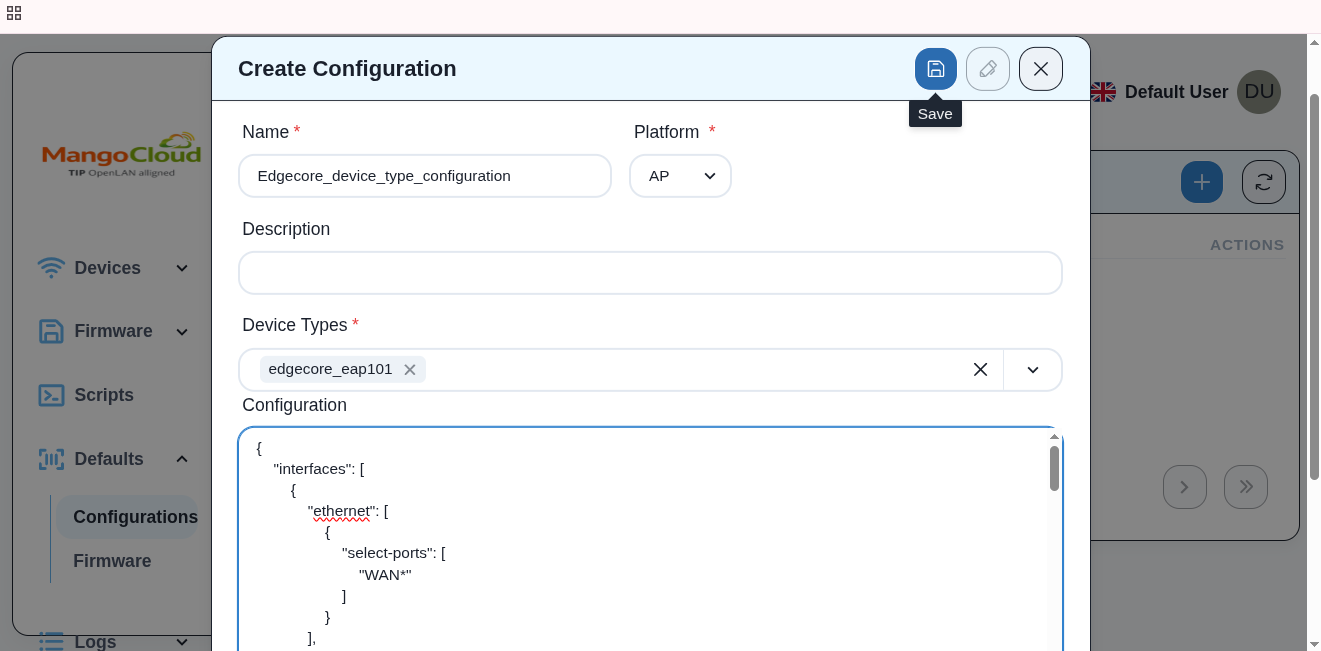Click the blue plus icon to add item

coord(1201,181)
